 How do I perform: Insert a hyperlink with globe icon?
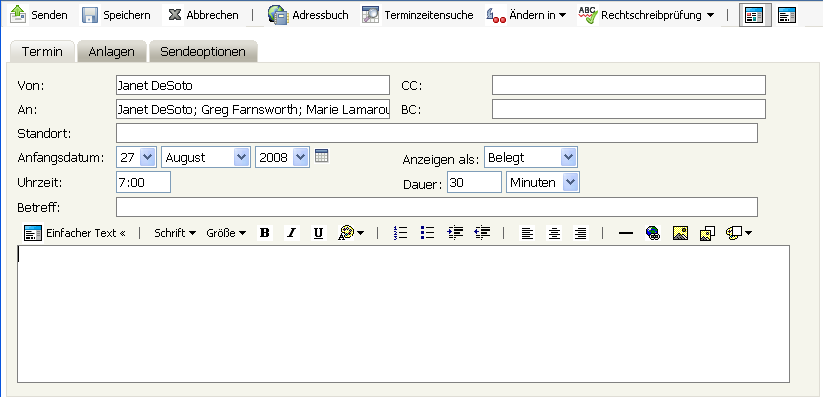tap(653, 233)
